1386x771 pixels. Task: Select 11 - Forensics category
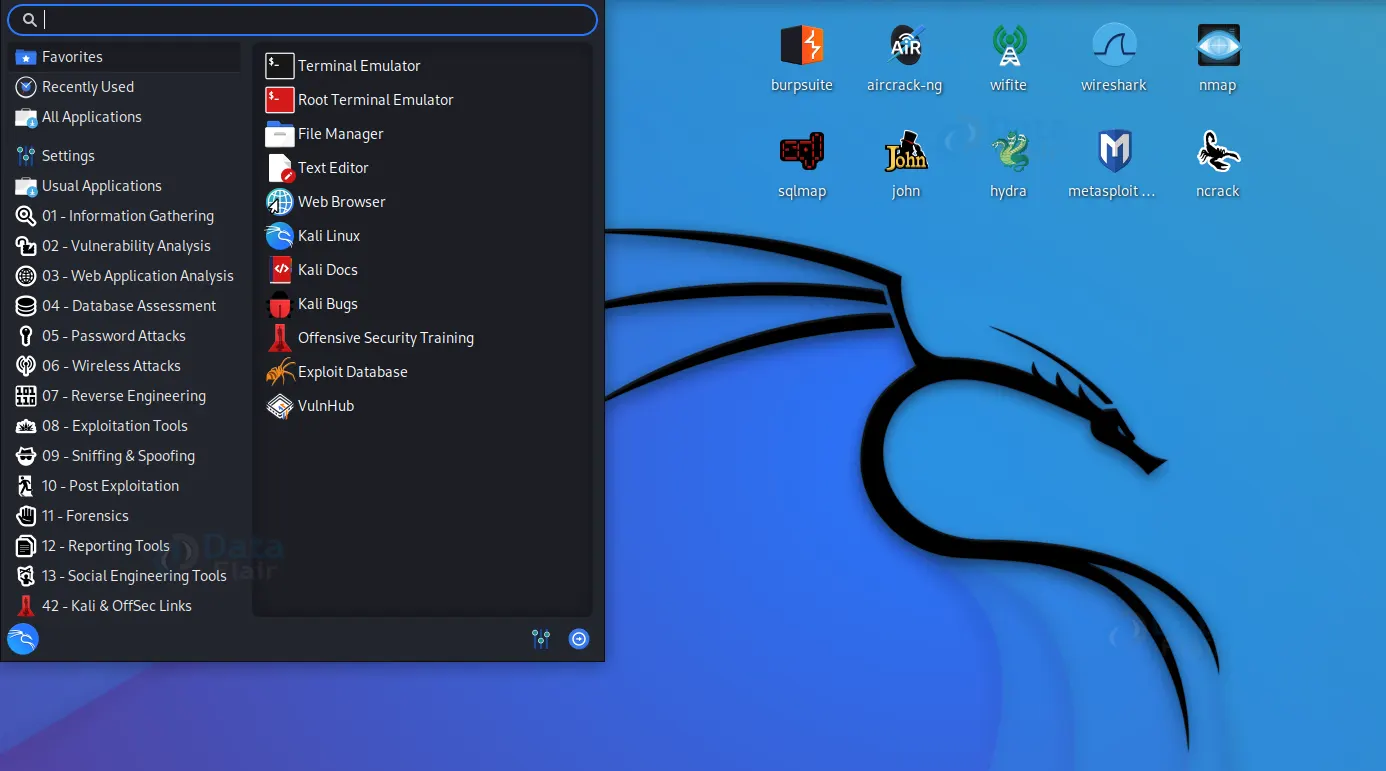(x=124, y=516)
